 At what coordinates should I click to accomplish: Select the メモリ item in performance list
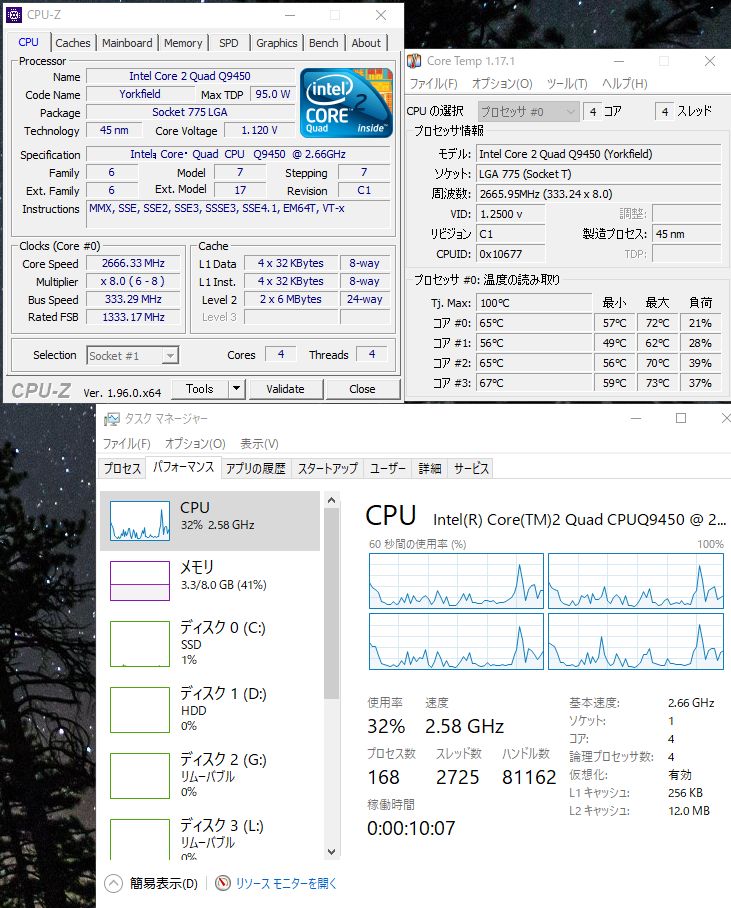point(210,581)
